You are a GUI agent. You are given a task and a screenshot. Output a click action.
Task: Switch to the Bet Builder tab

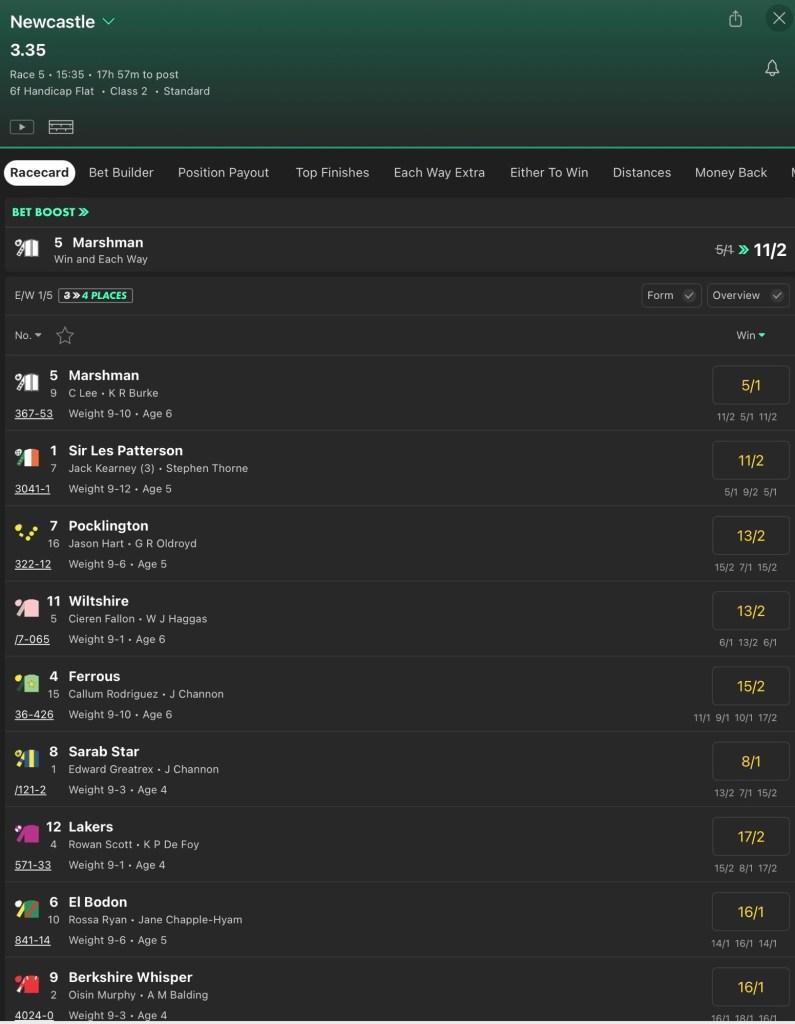point(121,172)
